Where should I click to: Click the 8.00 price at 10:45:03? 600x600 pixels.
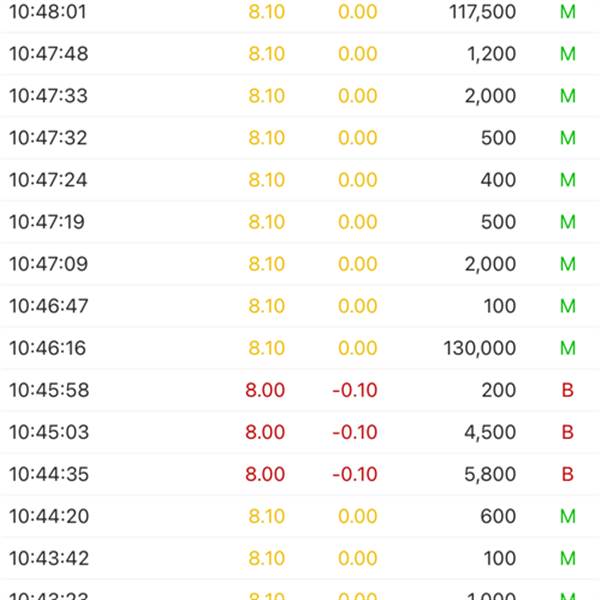point(265,432)
